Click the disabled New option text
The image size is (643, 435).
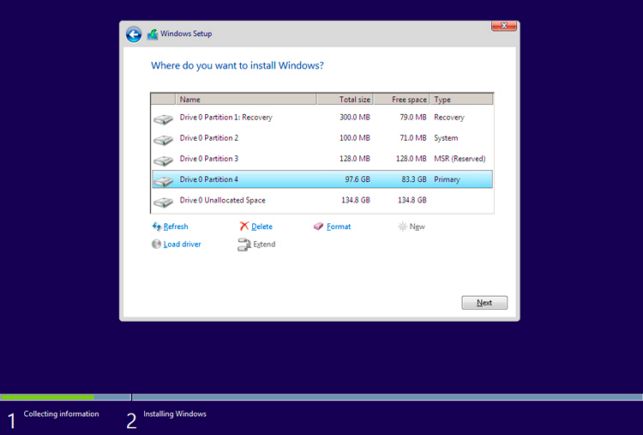(x=417, y=226)
